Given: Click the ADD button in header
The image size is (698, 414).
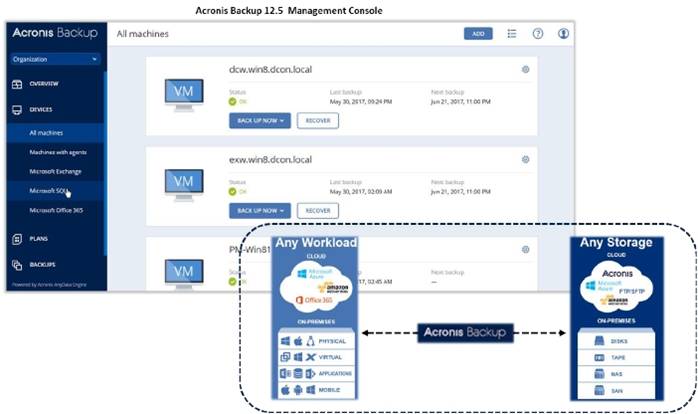Looking at the screenshot, I should 478,33.
